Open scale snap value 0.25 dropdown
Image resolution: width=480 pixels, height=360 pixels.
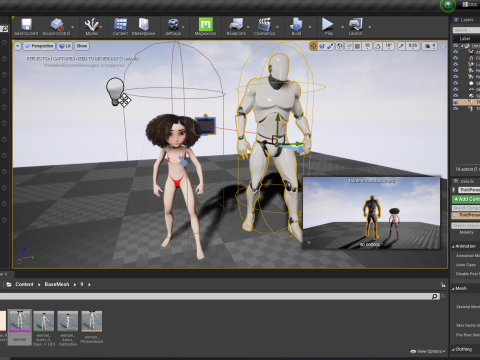point(413,46)
